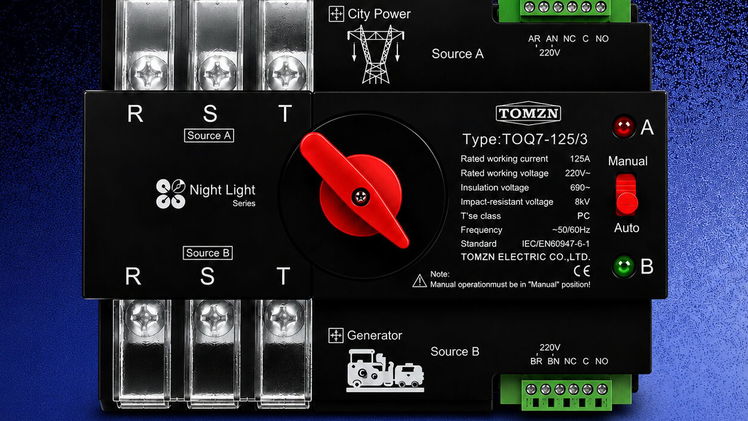748x421 pixels.
Task: Click the center screw on red handle
Action: 360,196
